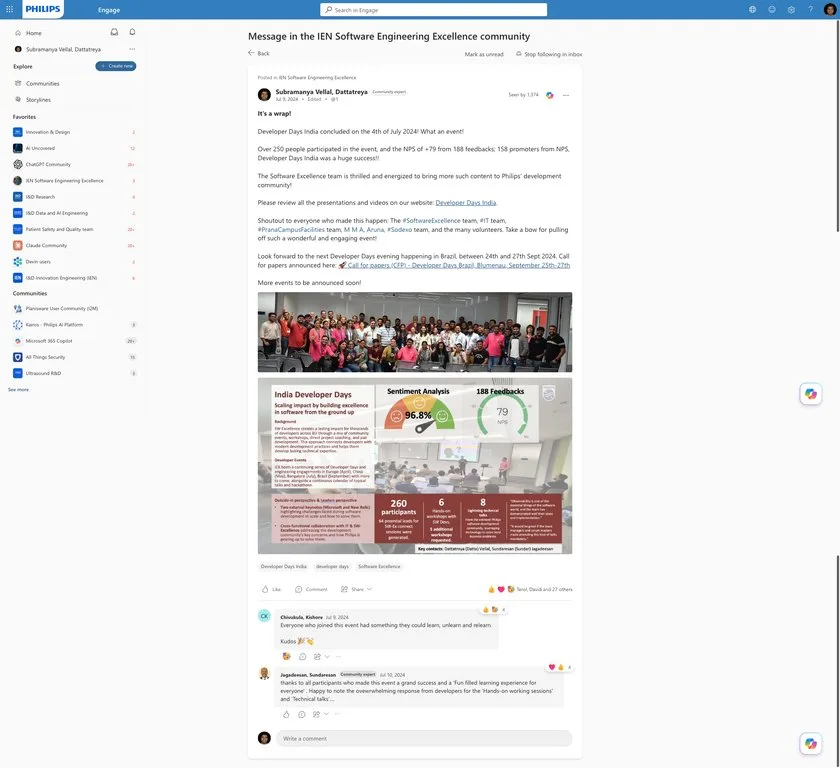Open the Claude Community icon in Favorites

(x=18, y=245)
